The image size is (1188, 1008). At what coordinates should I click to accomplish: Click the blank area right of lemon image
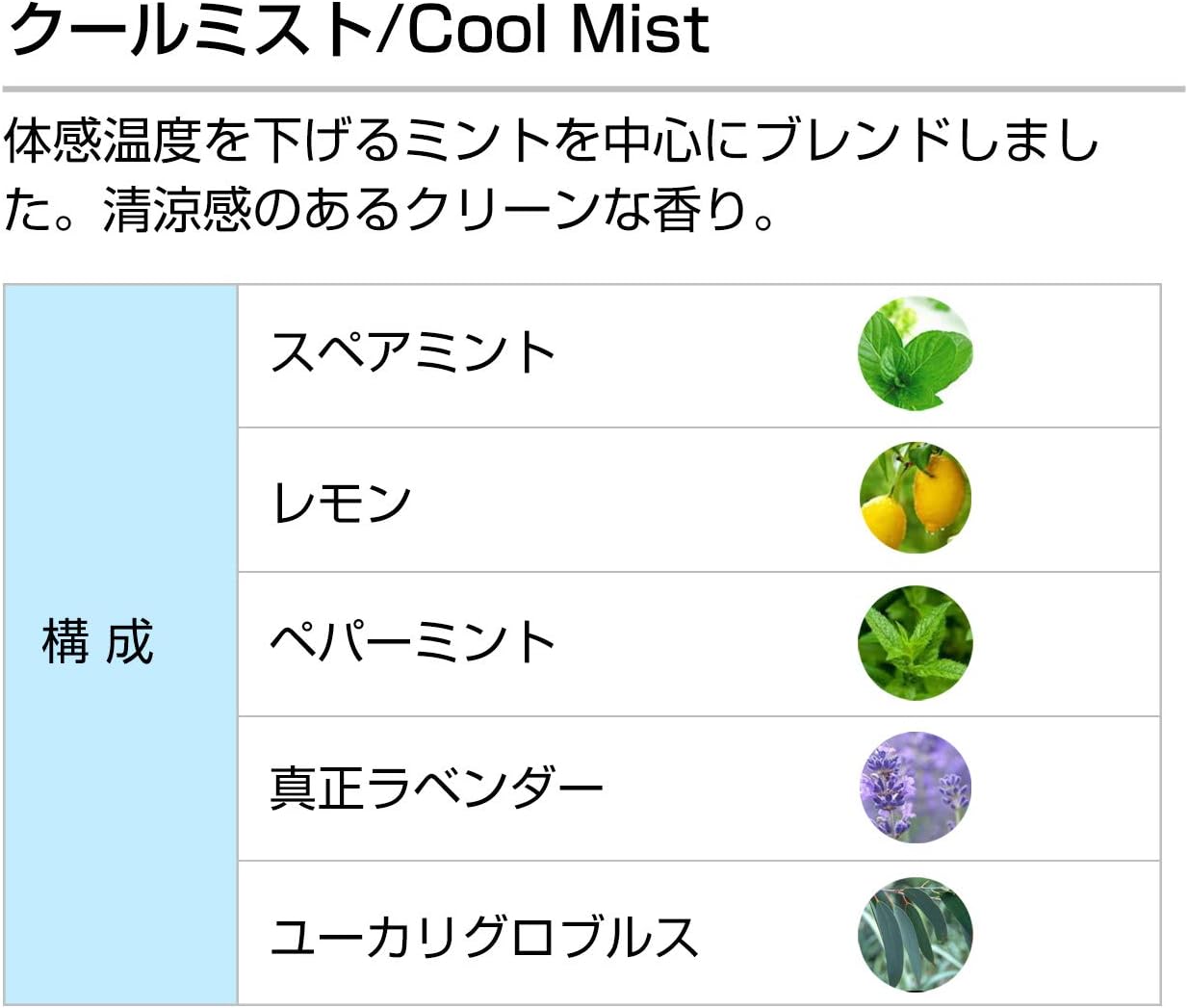click(1066, 500)
